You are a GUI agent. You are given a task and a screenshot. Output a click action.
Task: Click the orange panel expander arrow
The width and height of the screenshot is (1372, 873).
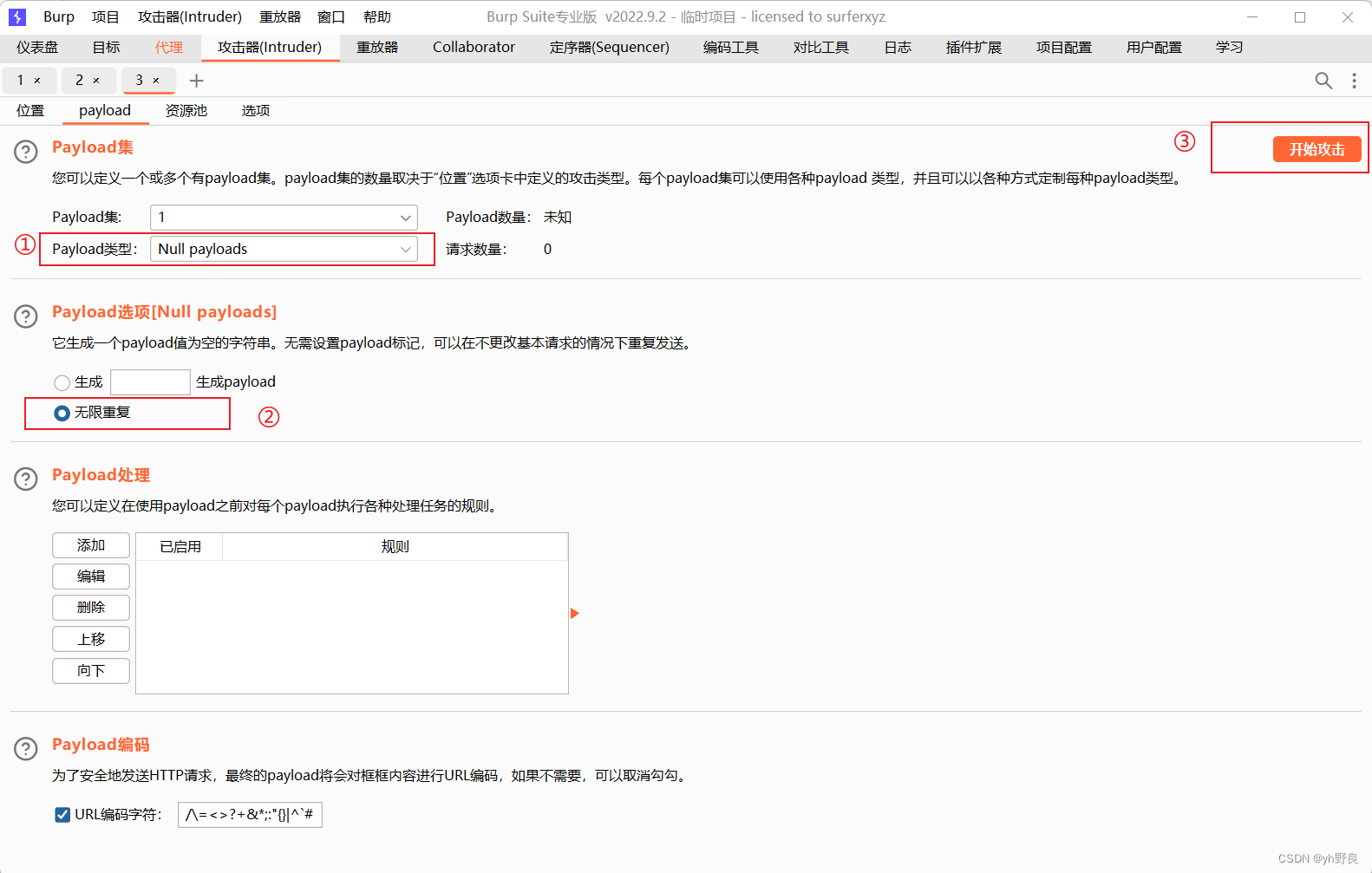pyautogui.click(x=574, y=614)
